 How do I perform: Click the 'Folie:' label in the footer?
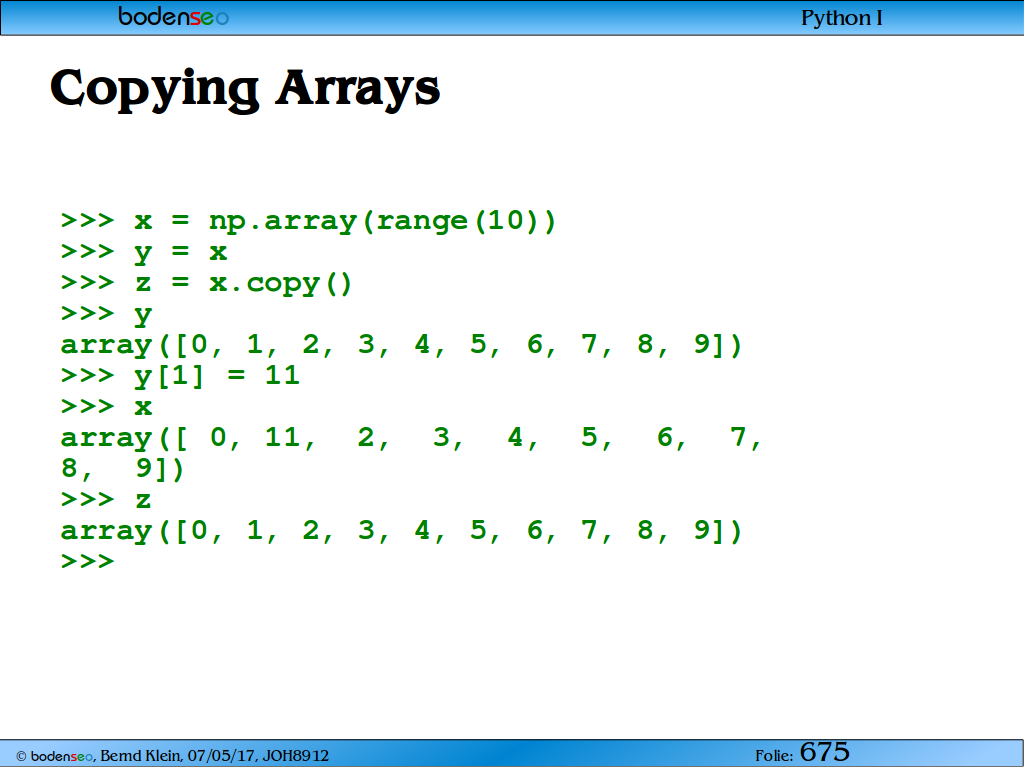click(774, 756)
